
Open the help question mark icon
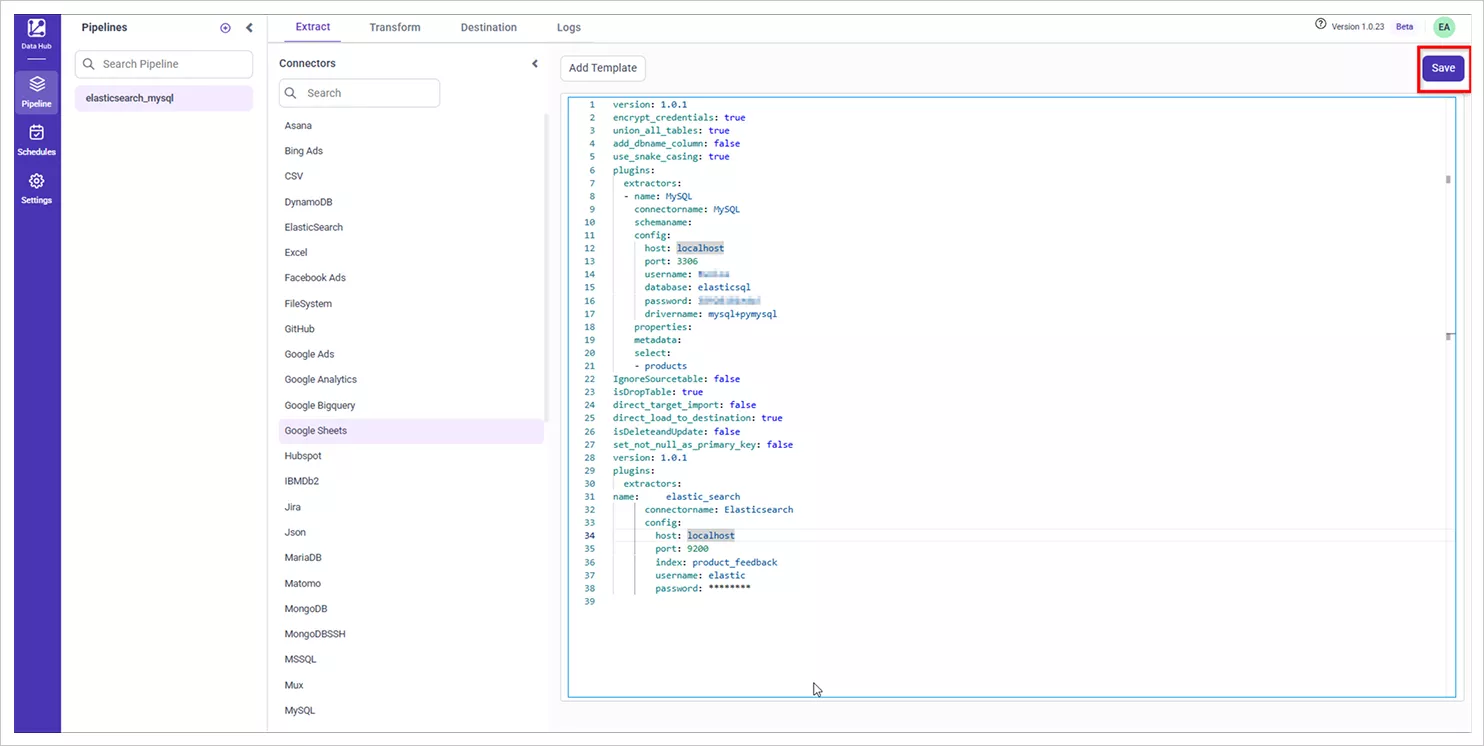click(1321, 25)
